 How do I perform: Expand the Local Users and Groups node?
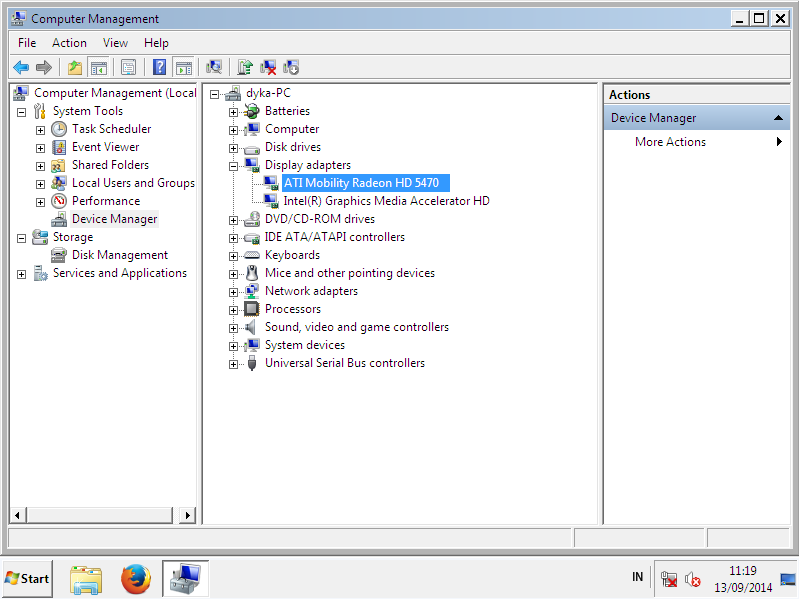pyautogui.click(x=40, y=184)
